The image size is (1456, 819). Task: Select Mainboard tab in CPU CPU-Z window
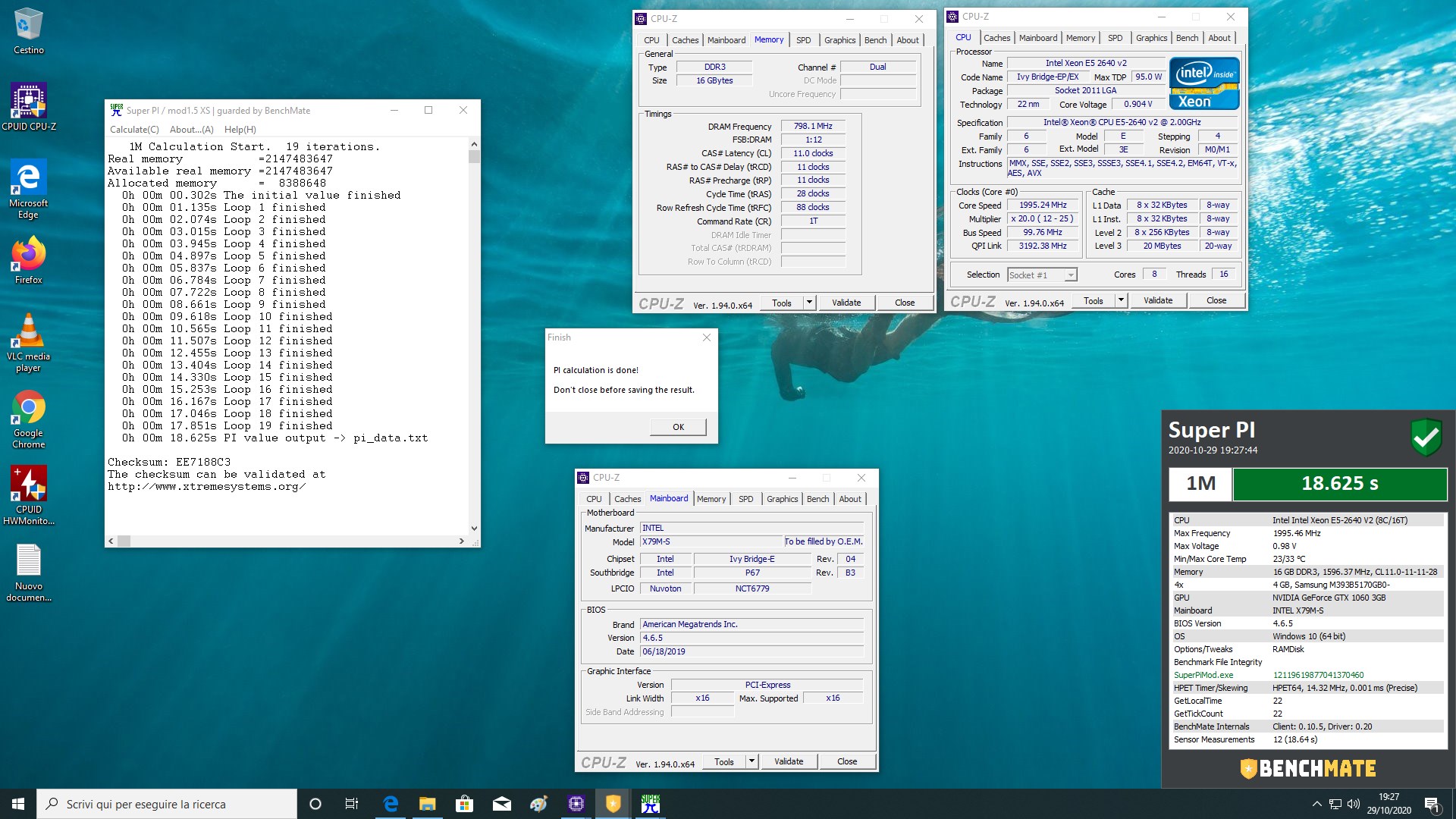(x=1037, y=38)
